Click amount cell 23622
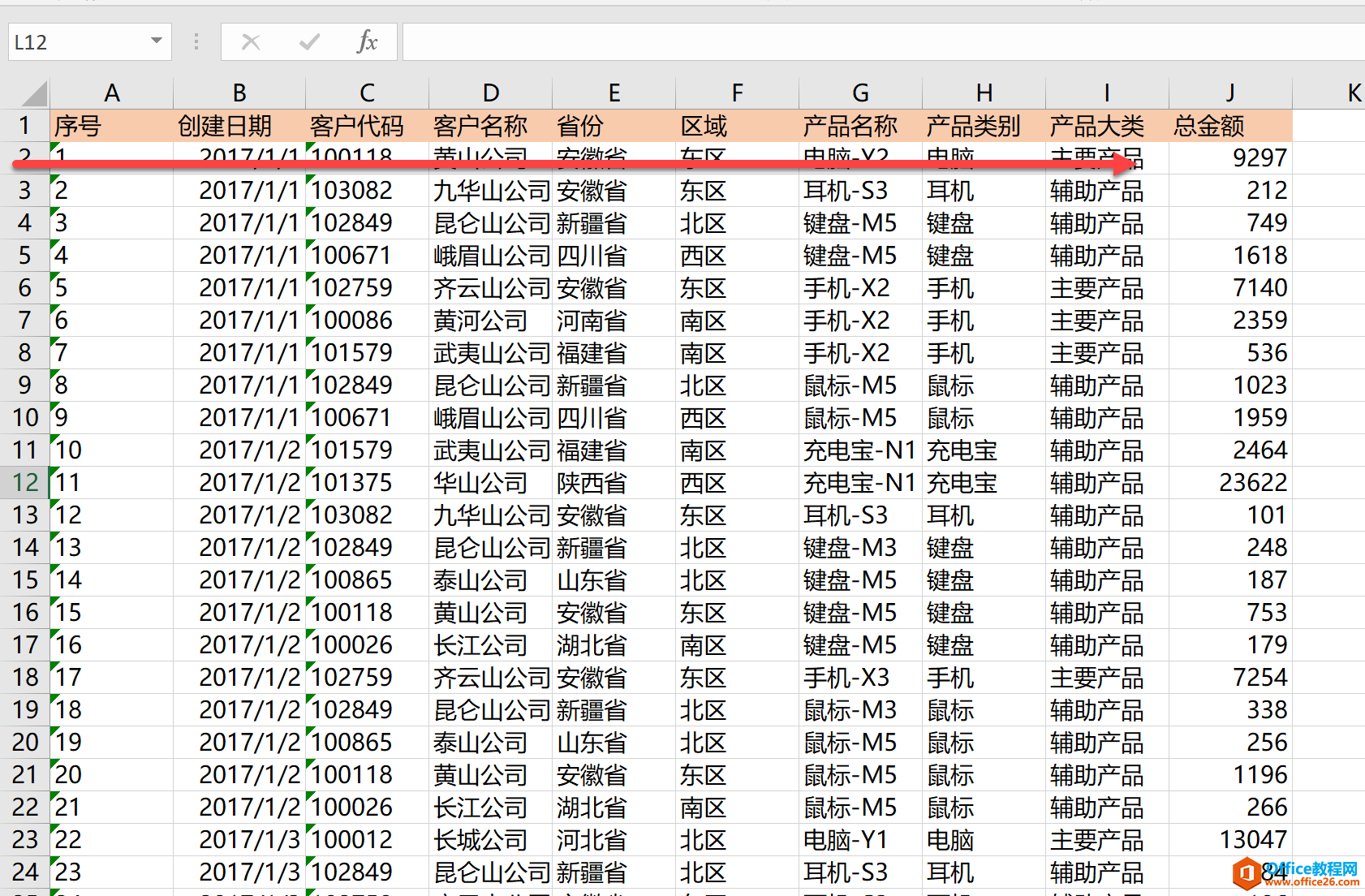Screen dimensions: 1365x896 coord(1231,483)
